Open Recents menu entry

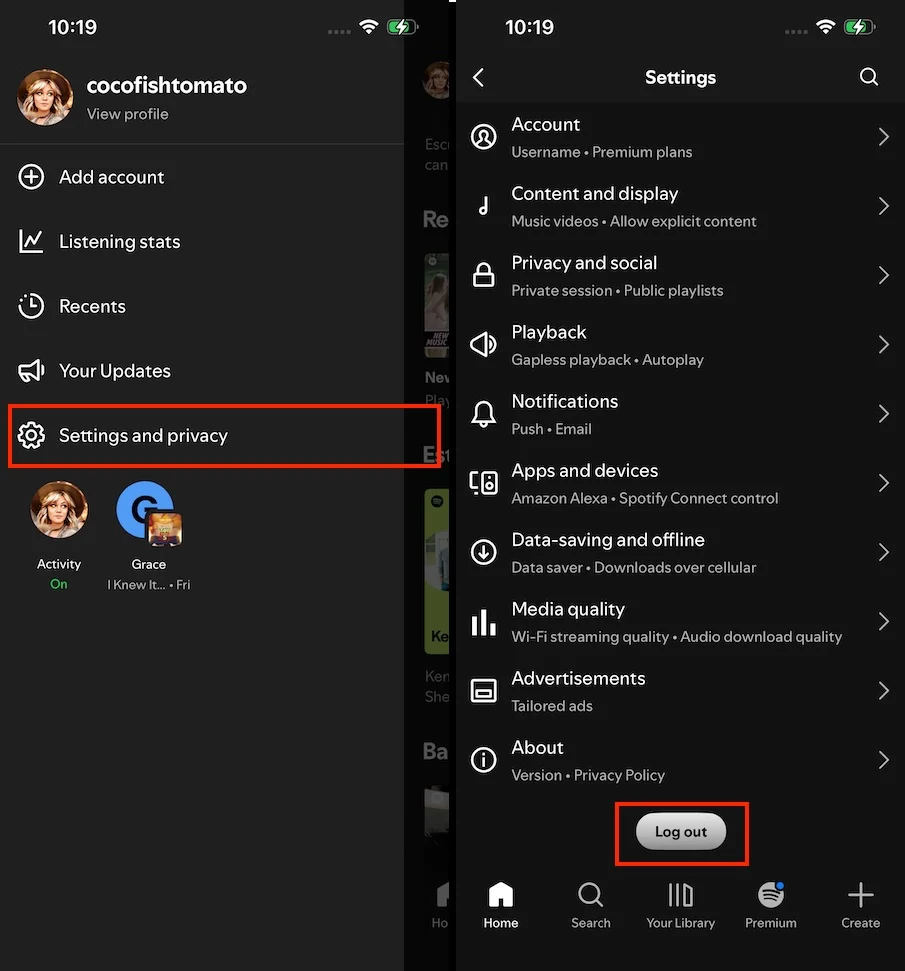tap(202, 306)
